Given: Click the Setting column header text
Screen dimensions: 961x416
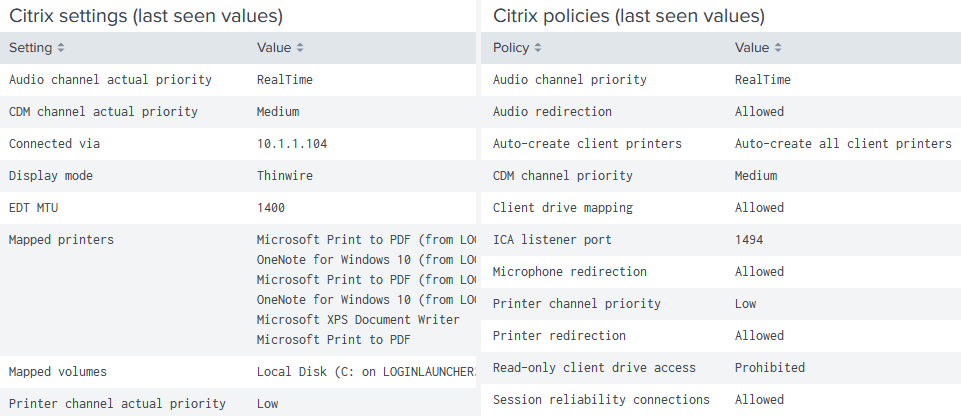Looking at the screenshot, I should 31,48.
